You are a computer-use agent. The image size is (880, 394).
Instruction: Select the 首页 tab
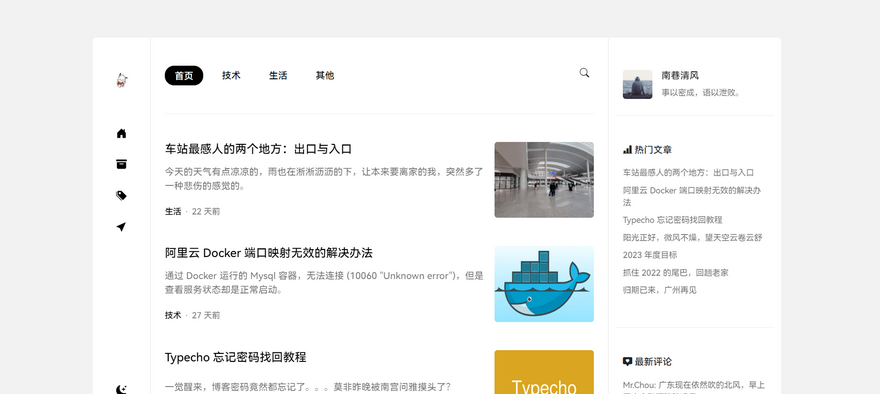click(184, 76)
